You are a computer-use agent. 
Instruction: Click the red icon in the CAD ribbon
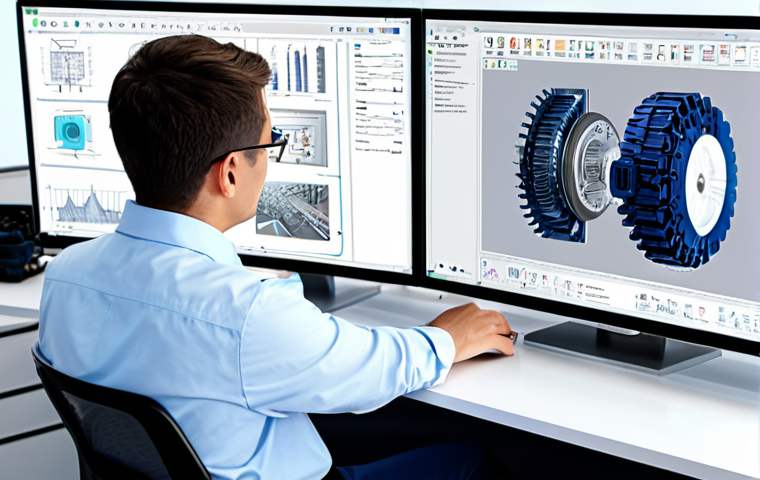[x=514, y=45]
